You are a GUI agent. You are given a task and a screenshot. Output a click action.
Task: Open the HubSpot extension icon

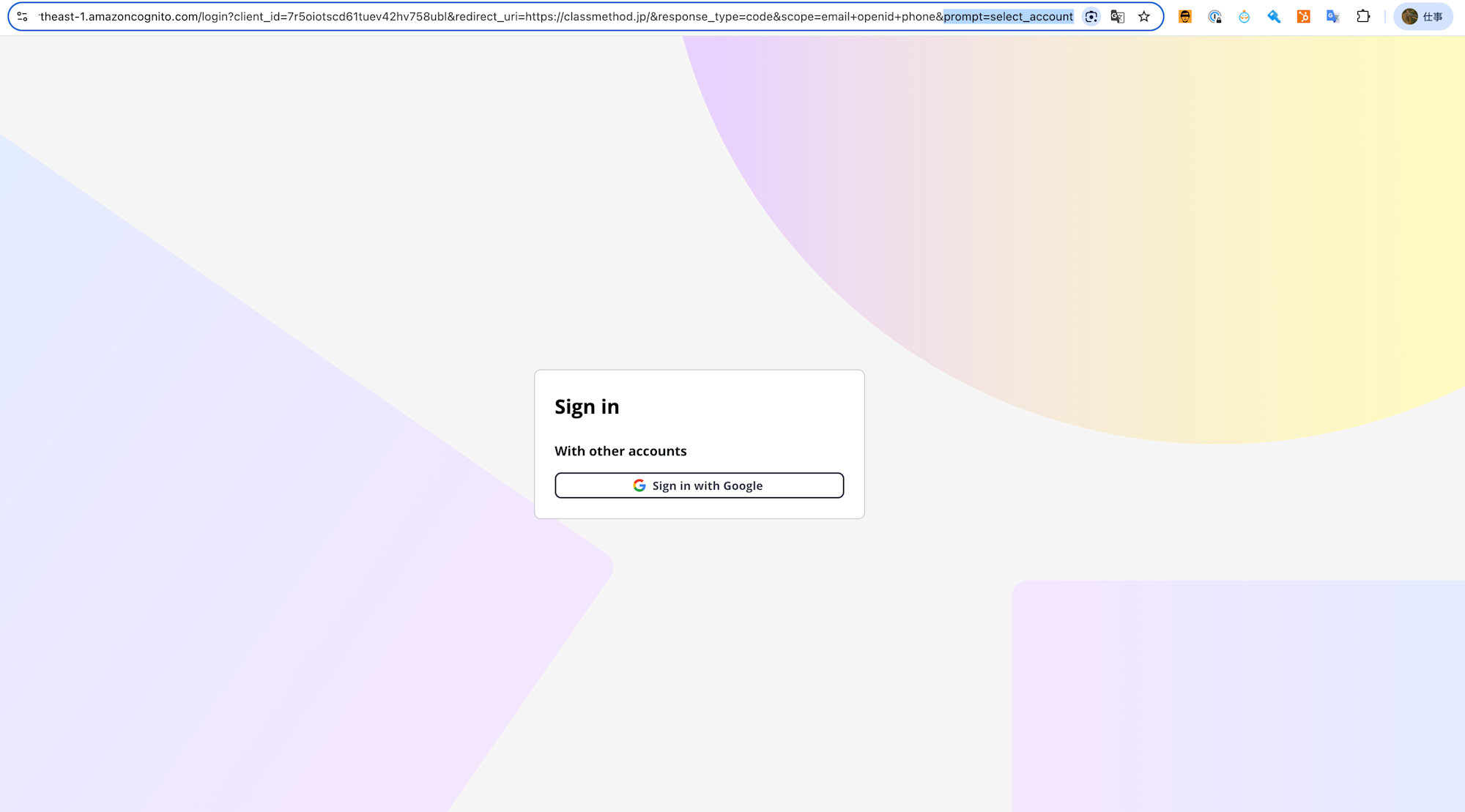point(1303,16)
